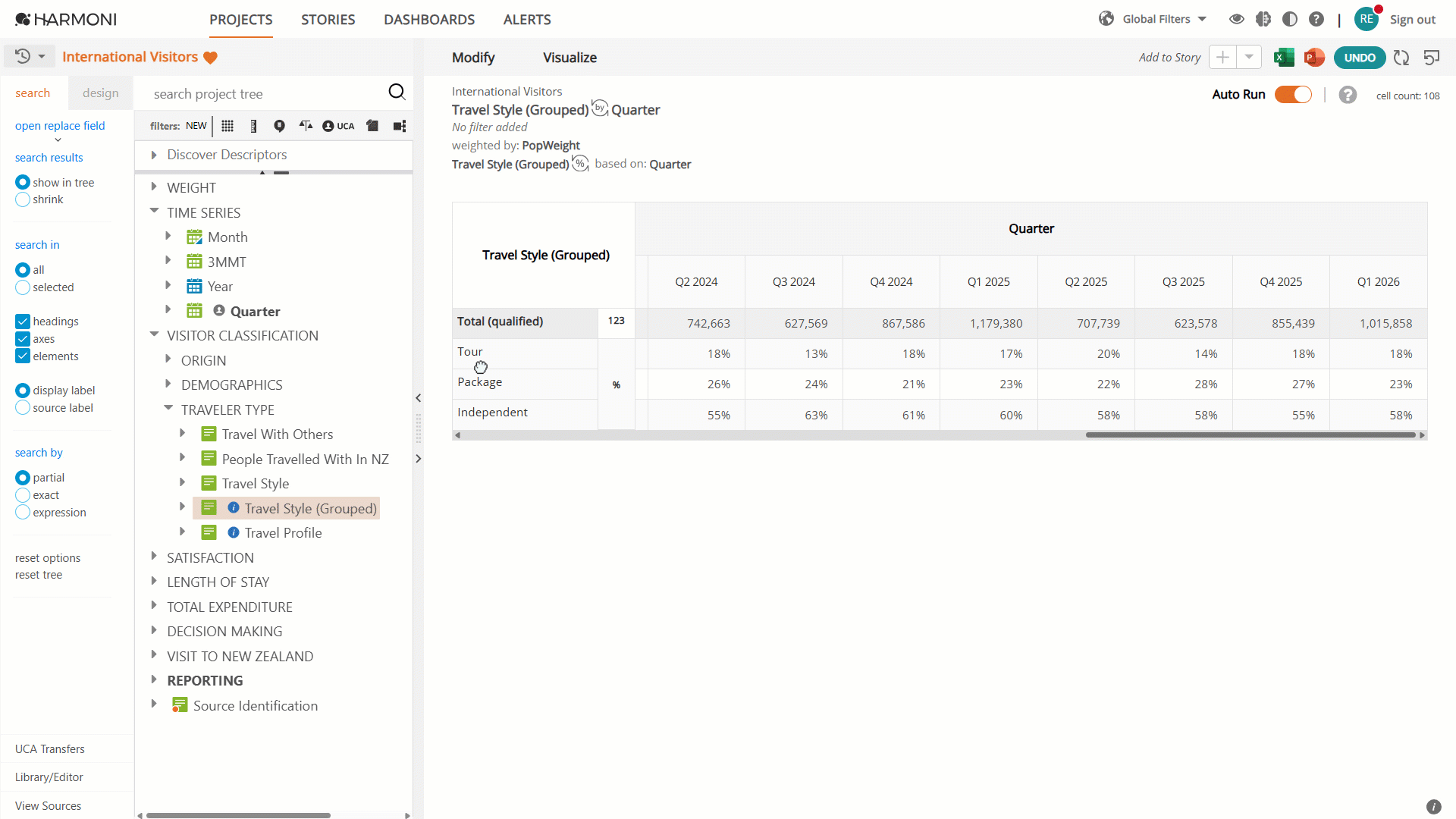Uncheck the axes checkbox
Image resolution: width=1456 pixels, height=819 pixels.
pos(23,339)
